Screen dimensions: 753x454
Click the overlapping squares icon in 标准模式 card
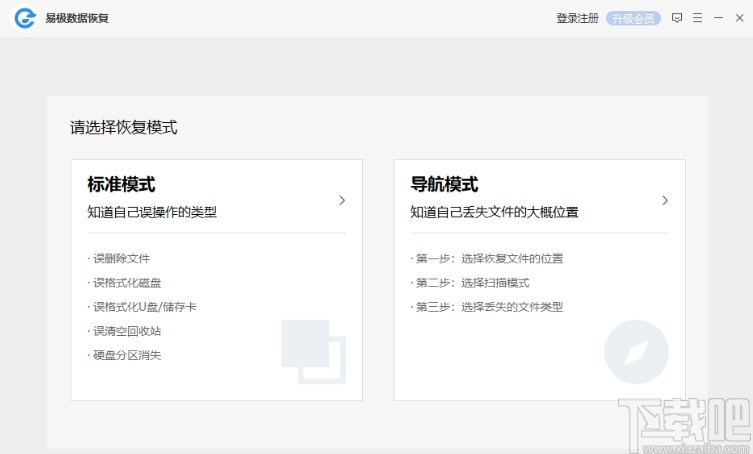314,352
